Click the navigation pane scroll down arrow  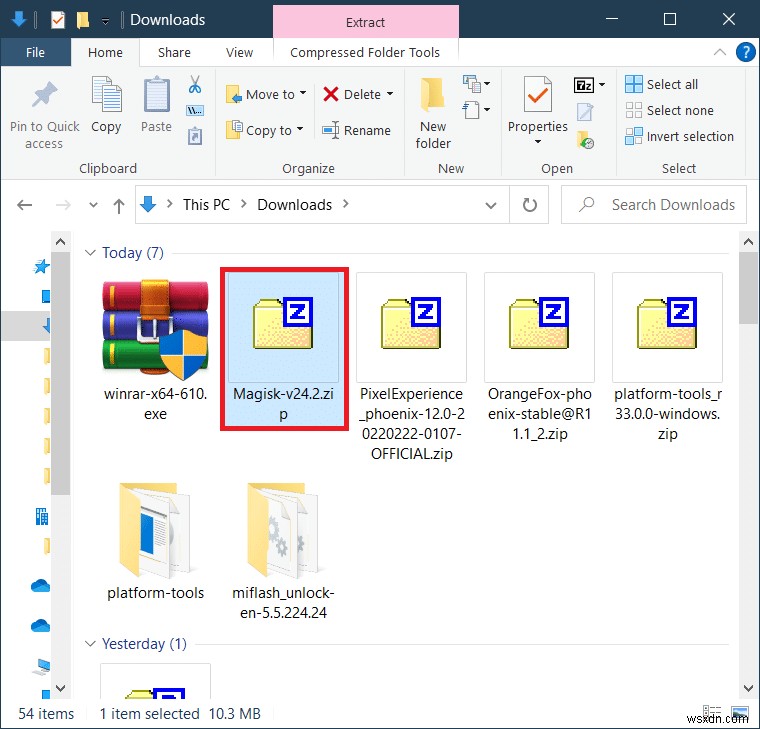[x=60, y=688]
